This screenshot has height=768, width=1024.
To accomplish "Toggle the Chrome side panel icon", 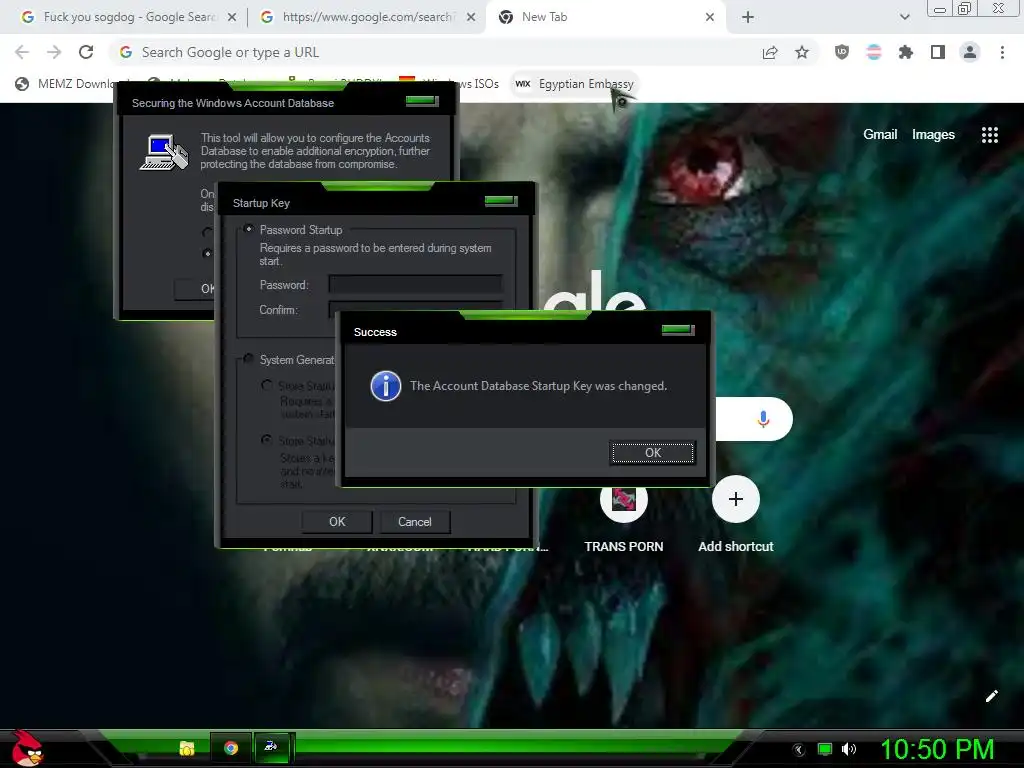I will pos(938,52).
